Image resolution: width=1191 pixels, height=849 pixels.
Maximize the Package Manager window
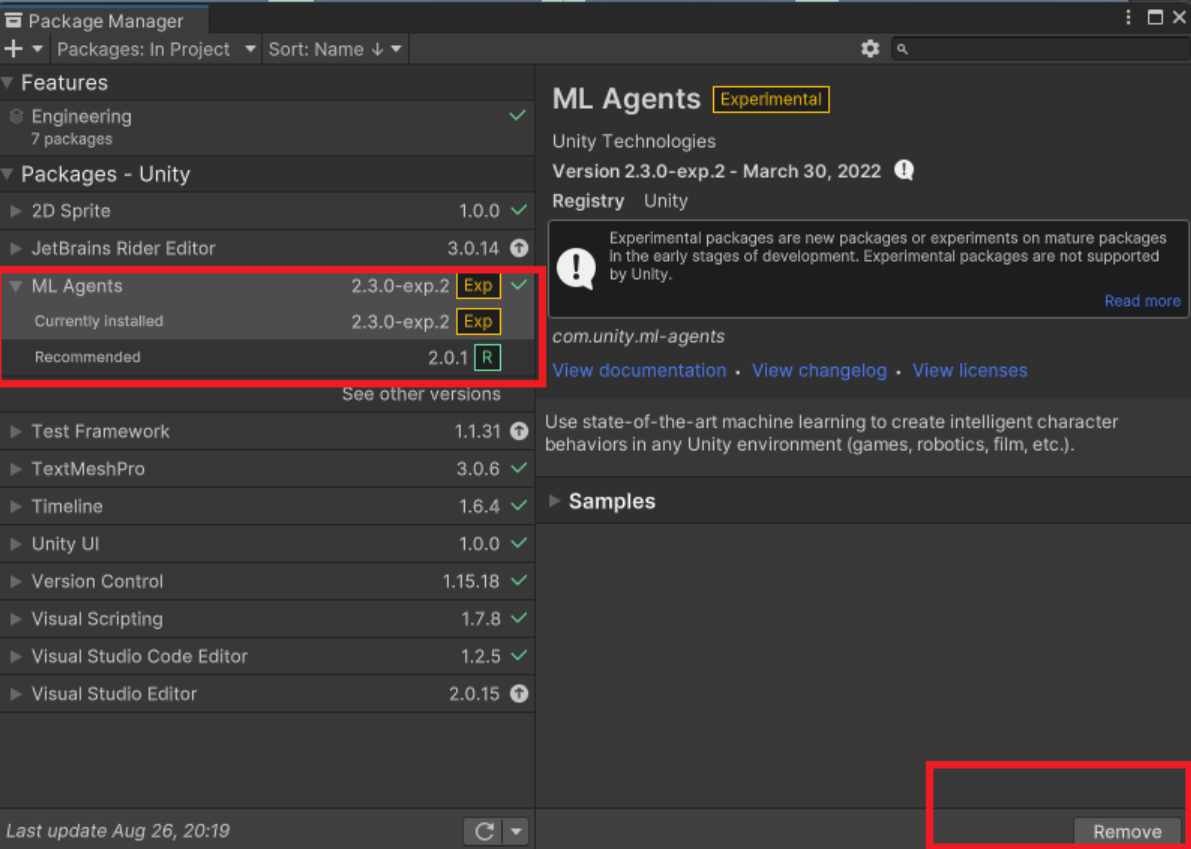click(1155, 17)
